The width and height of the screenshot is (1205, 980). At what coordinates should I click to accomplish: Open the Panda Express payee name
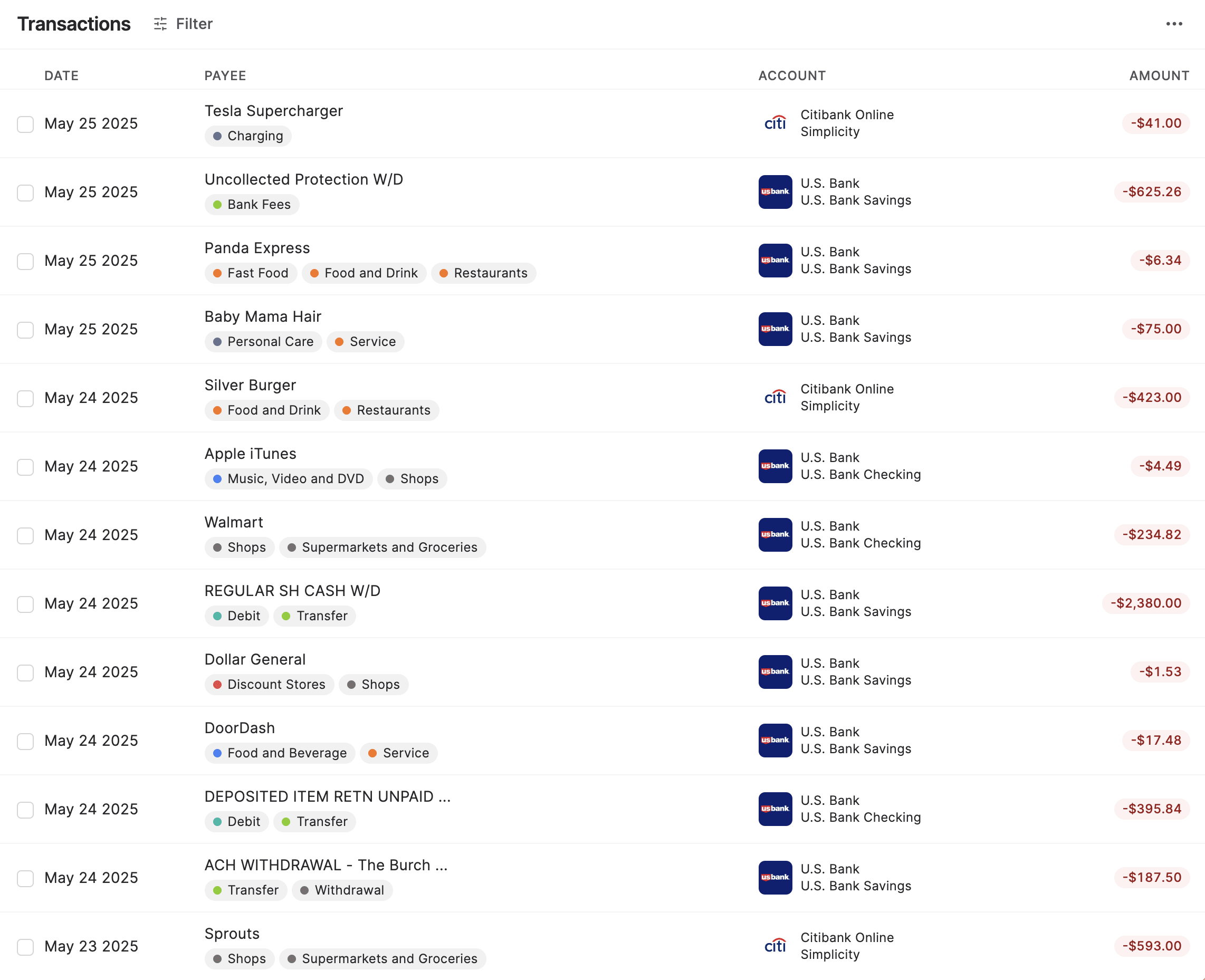[x=257, y=248]
